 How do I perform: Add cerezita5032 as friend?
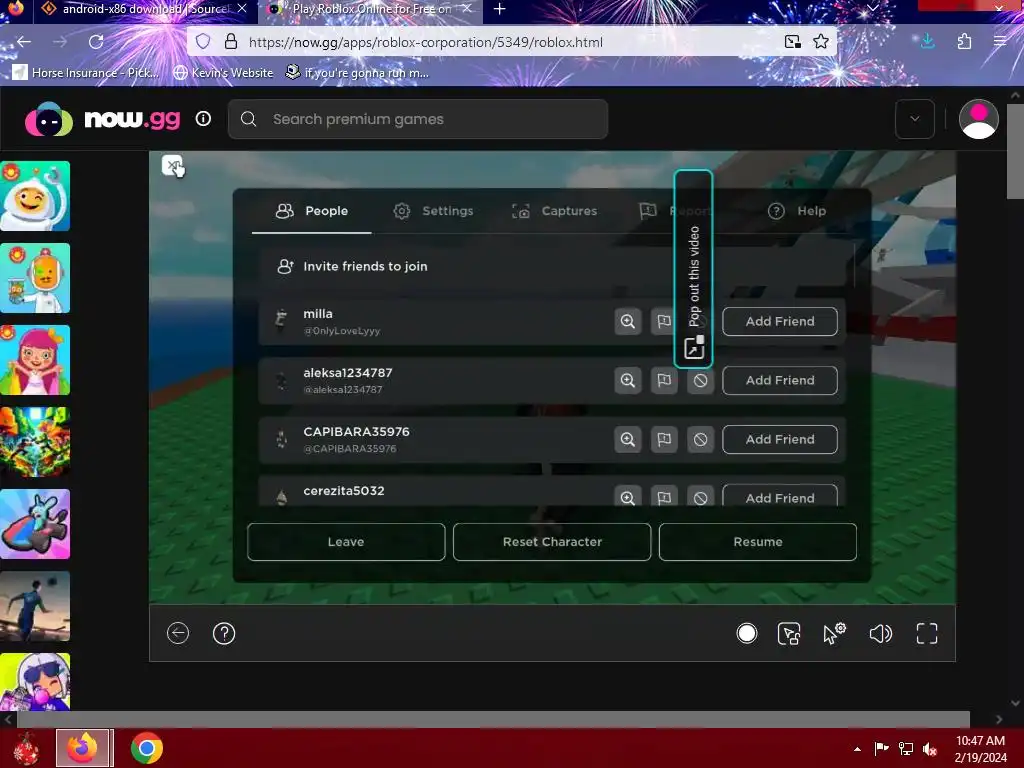point(780,496)
